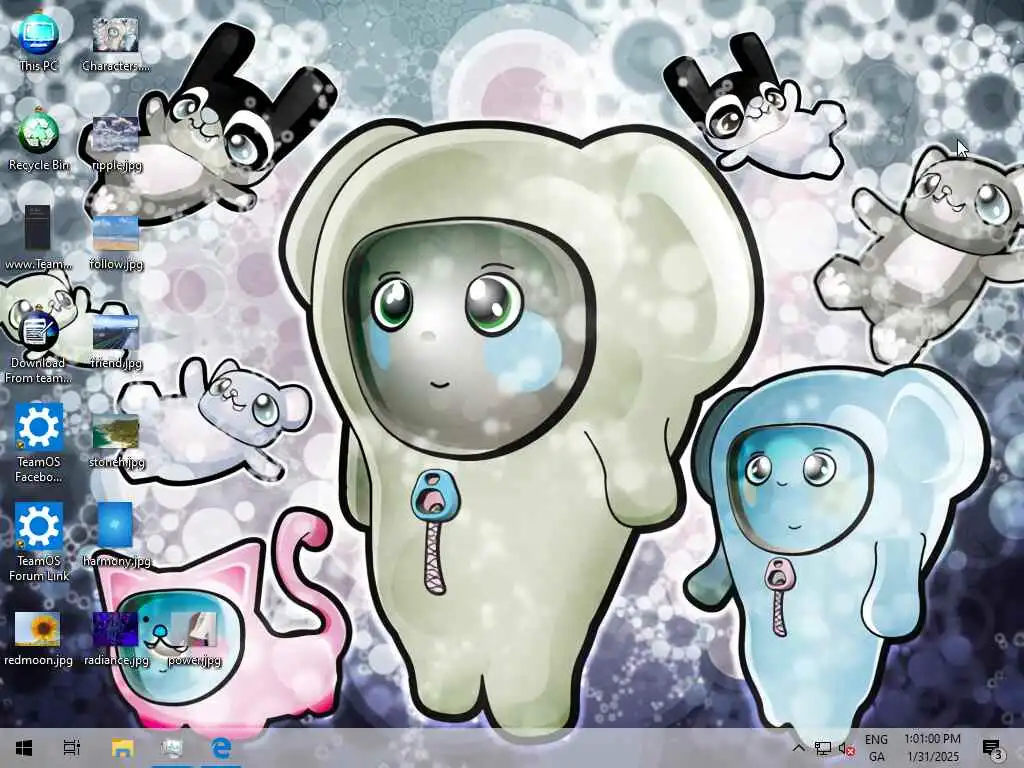Select the radiance.jpg file

(116, 639)
